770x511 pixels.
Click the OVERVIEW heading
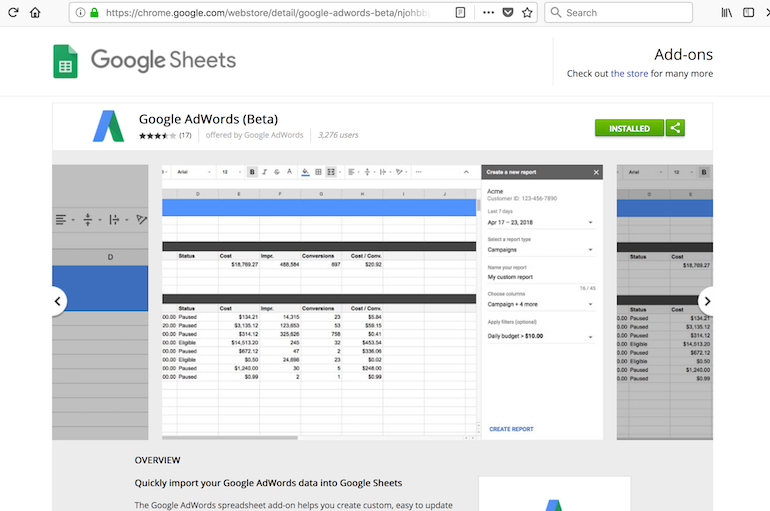(x=158, y=460)
